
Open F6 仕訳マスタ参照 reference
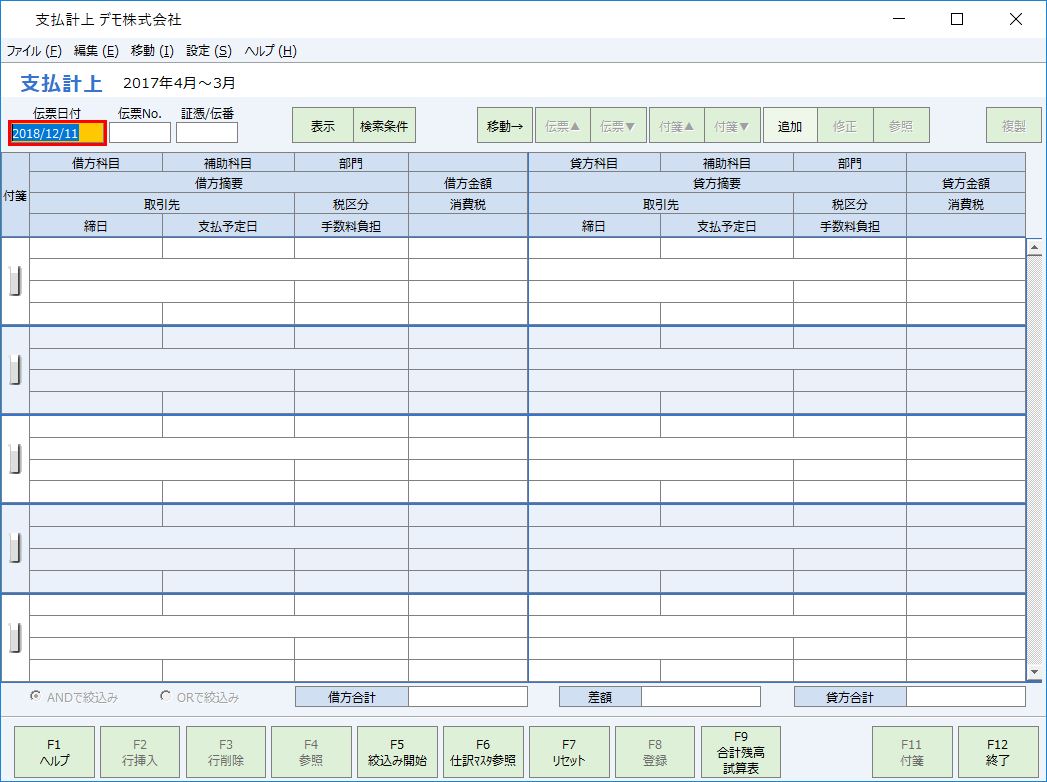tap(484, 750)
